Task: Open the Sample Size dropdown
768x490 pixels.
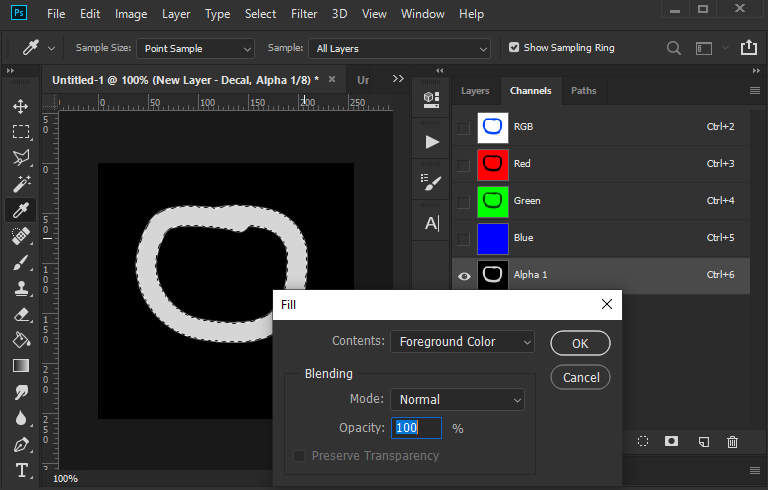Action: (195, 49)
